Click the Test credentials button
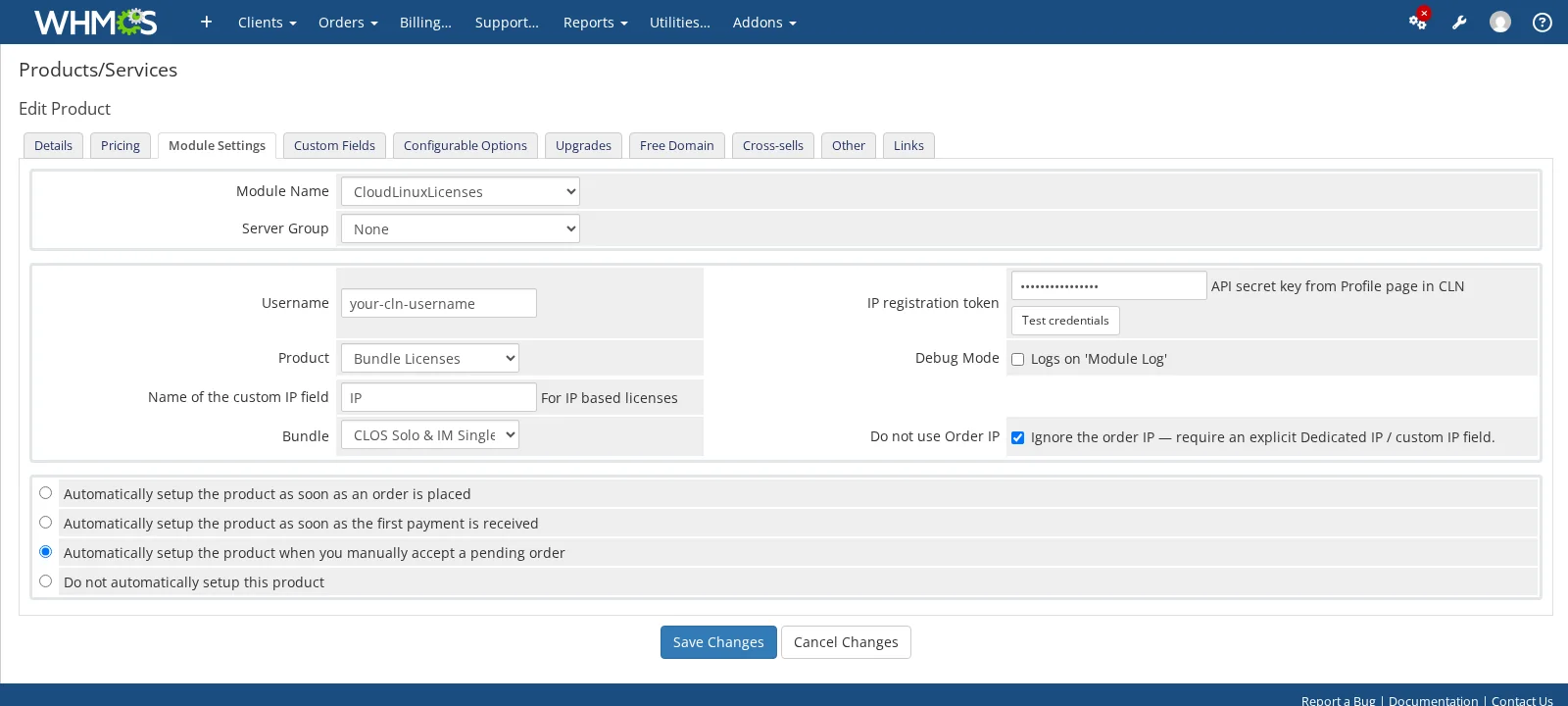Image resolution: width=1568 pixels, height=706 pixels. (x=1065, y=321)
